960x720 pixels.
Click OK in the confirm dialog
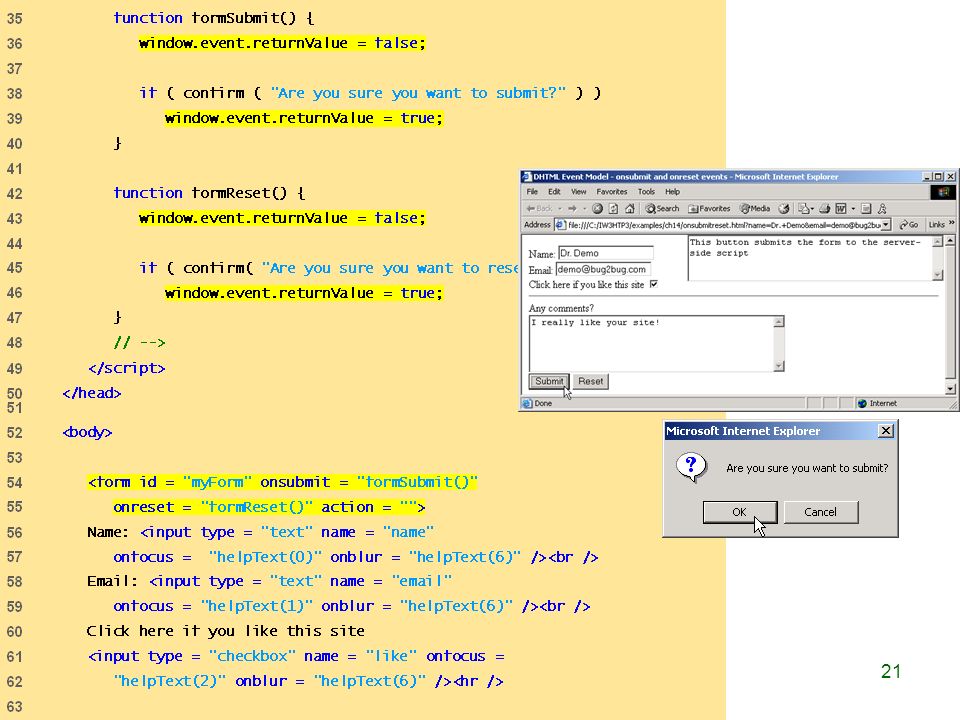(x=740, y=512)
